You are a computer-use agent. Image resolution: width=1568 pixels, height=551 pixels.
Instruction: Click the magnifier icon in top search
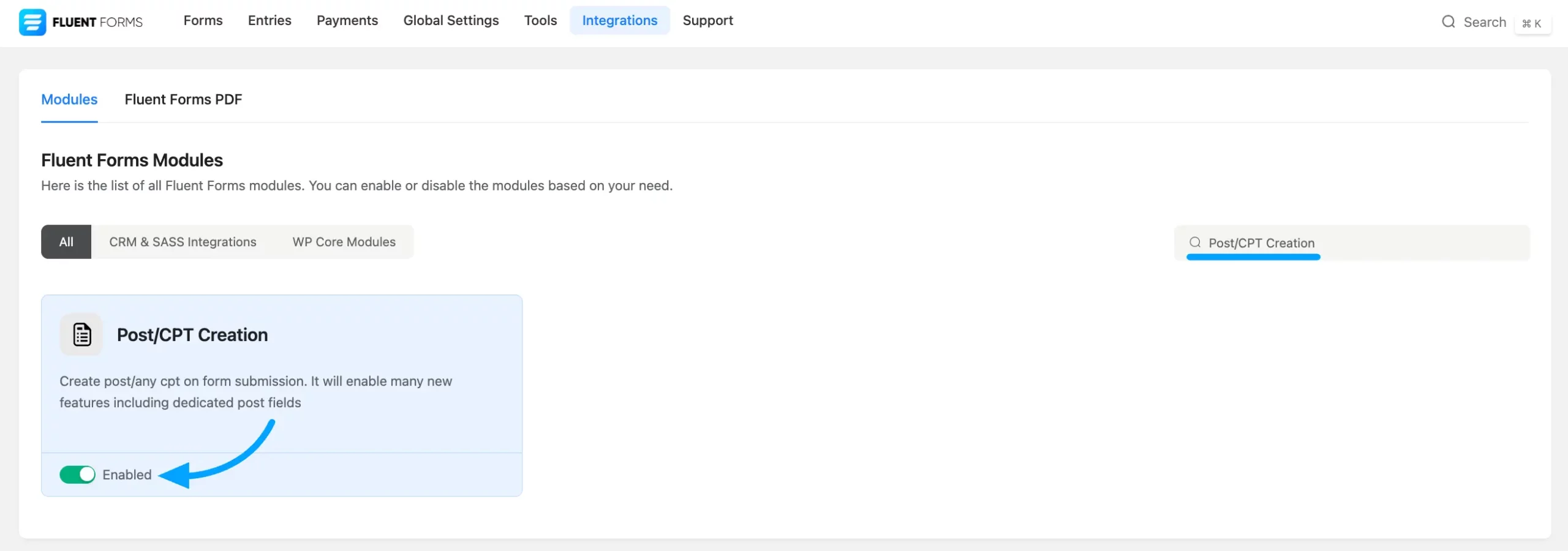[x=1448, y=22]
